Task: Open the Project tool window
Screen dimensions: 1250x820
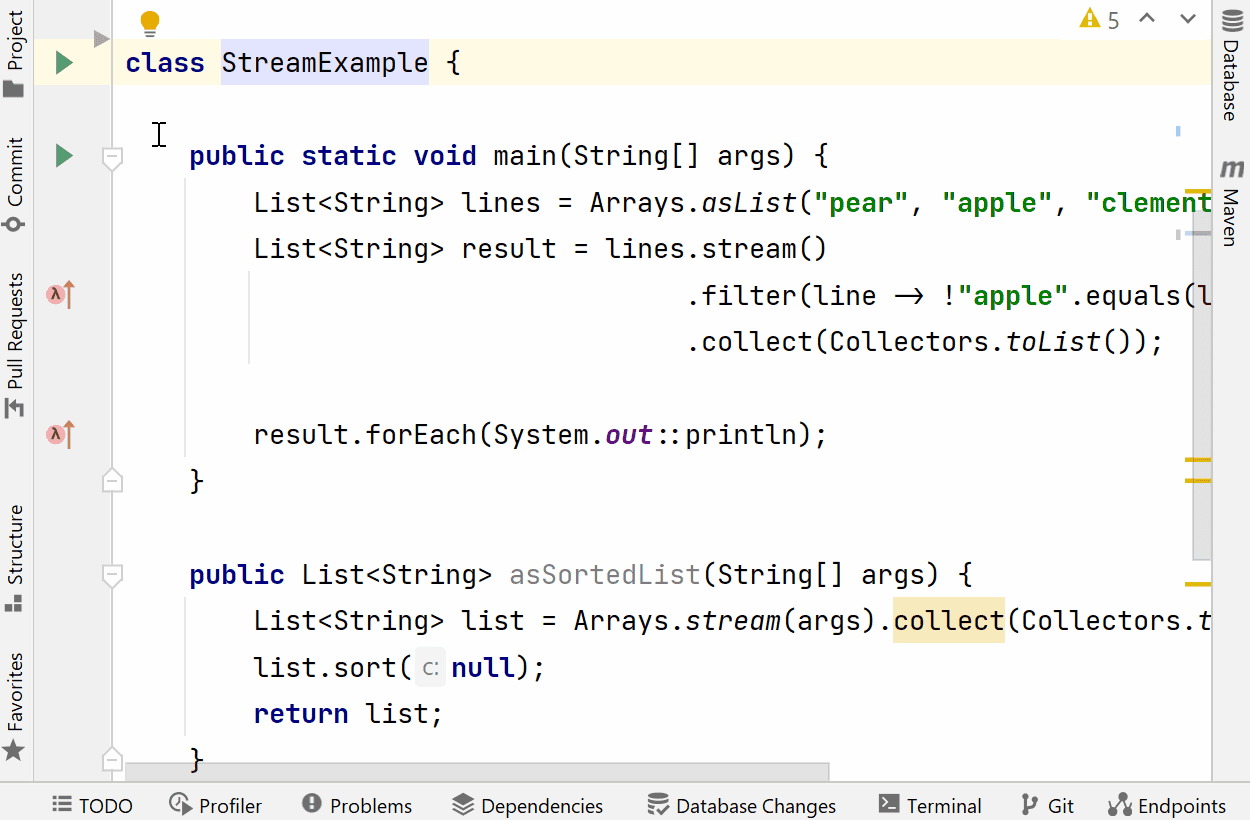Action: pos(14,54)
